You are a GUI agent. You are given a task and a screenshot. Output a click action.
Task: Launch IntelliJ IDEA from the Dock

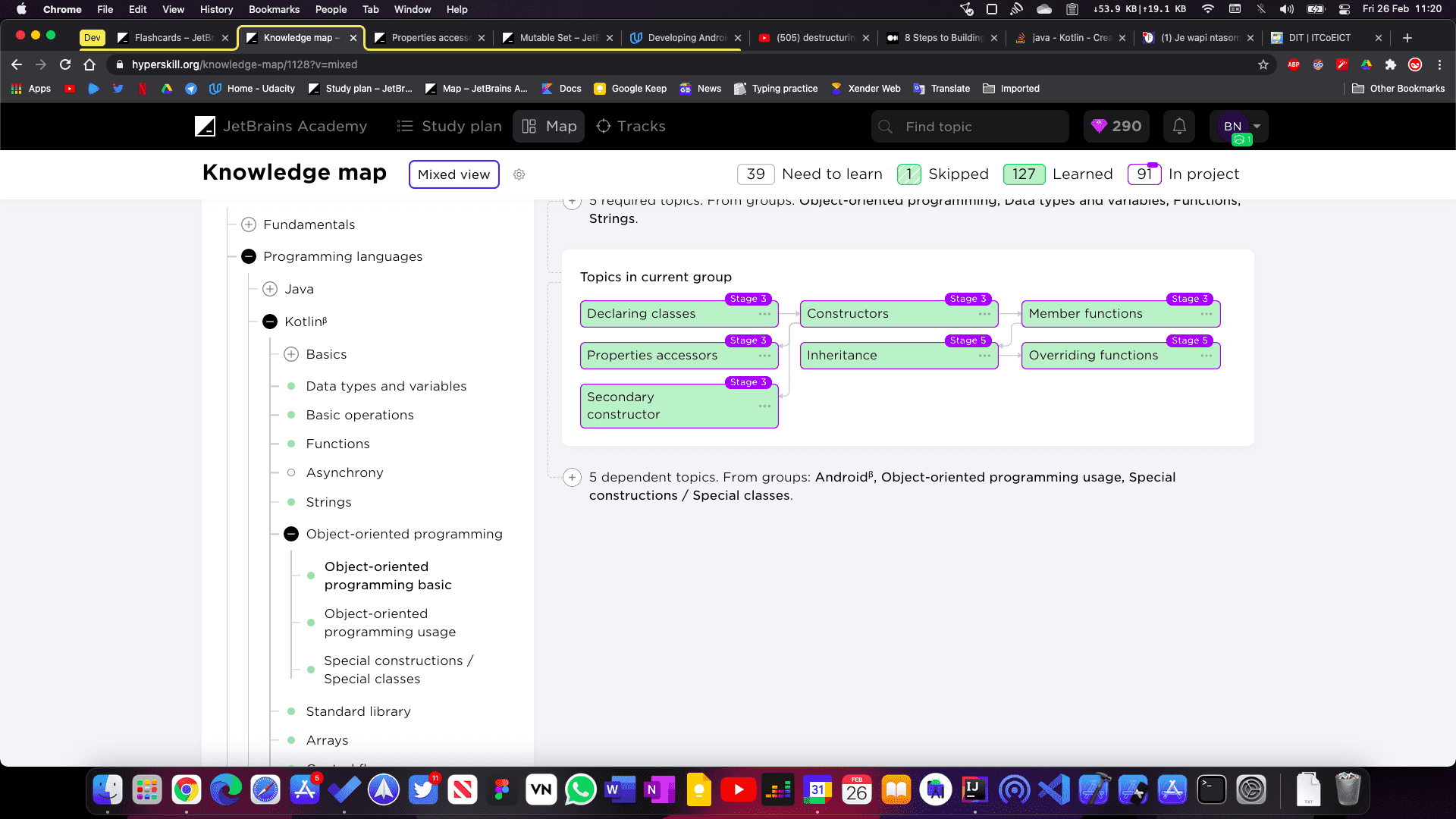click(975, 790)
